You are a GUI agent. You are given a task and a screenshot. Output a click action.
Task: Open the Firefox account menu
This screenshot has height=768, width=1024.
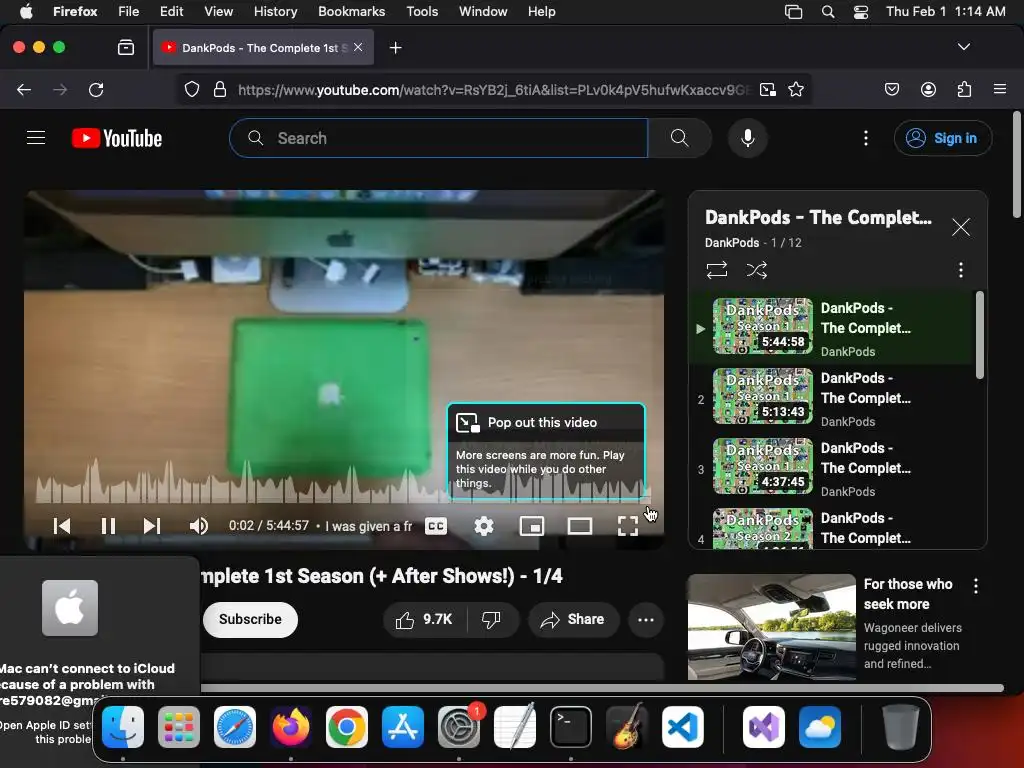click(928, 89)
